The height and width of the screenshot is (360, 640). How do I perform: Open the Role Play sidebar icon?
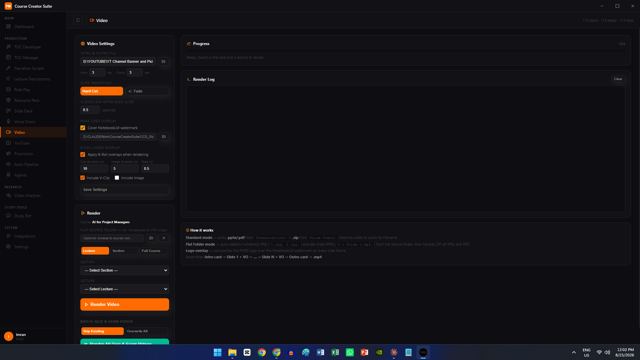(x=9, y=89)
